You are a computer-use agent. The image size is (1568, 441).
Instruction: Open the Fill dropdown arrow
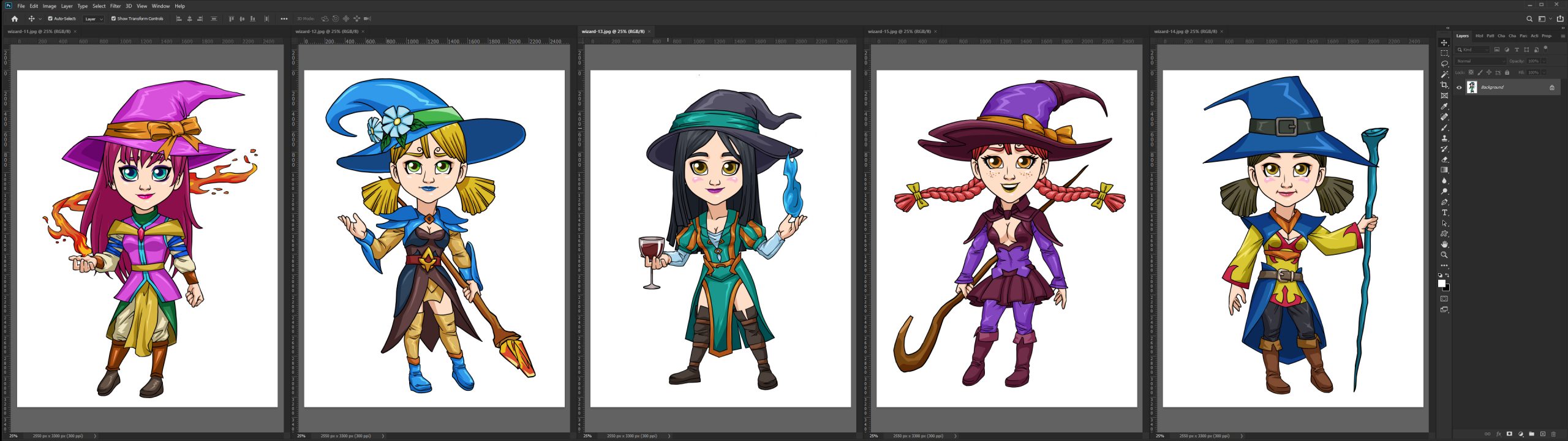pyautogui.click(x=1543, y=72)
